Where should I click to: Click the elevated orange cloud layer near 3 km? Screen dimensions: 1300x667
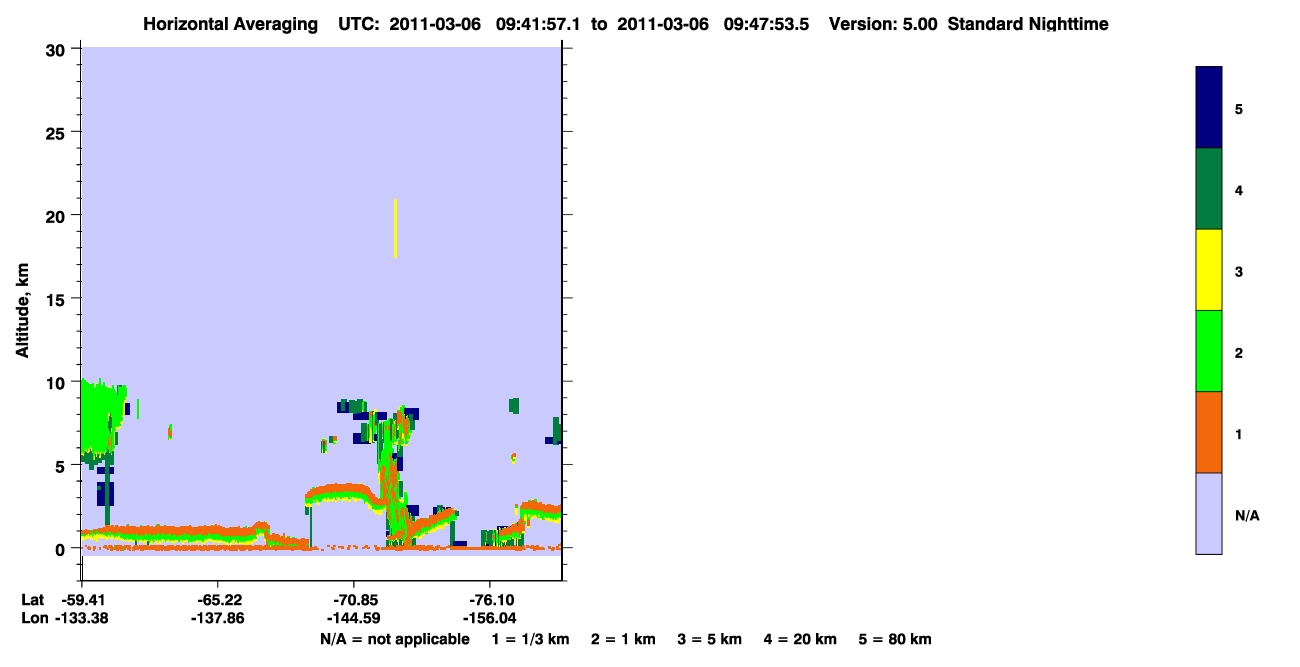click(x=342, y=491)
